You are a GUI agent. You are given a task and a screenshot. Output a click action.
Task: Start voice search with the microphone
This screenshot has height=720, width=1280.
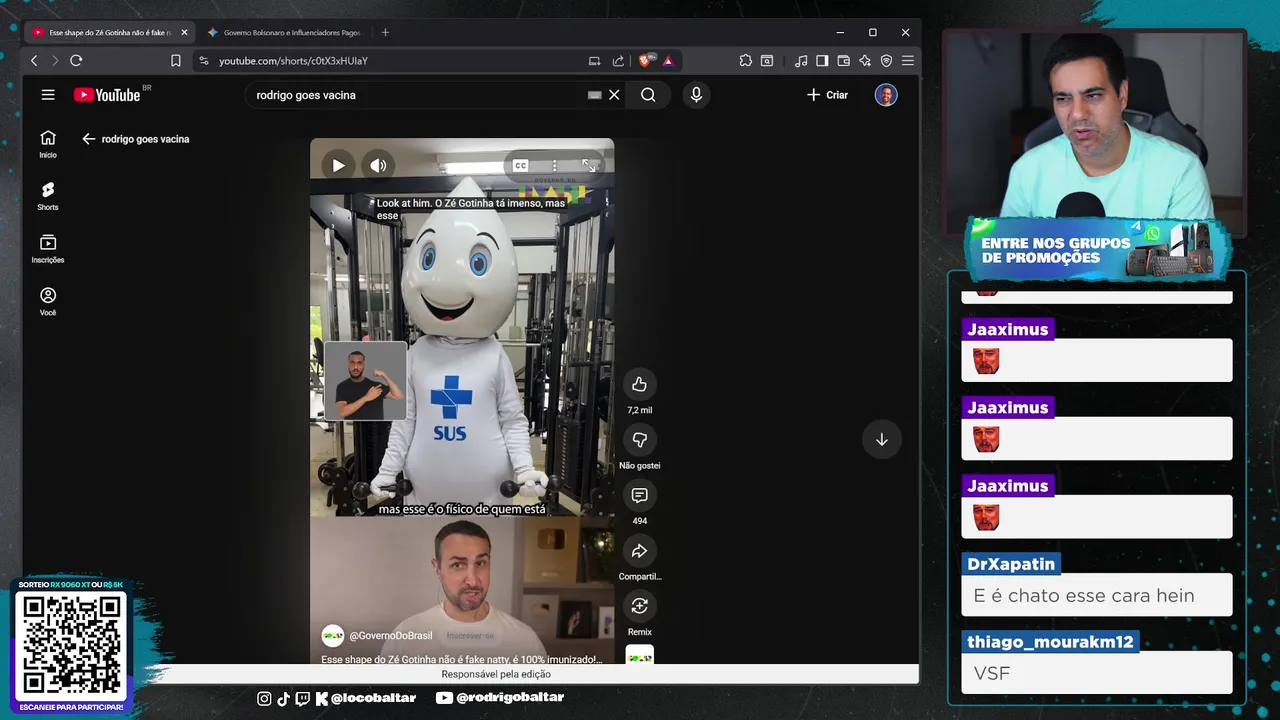pos(696,95)
